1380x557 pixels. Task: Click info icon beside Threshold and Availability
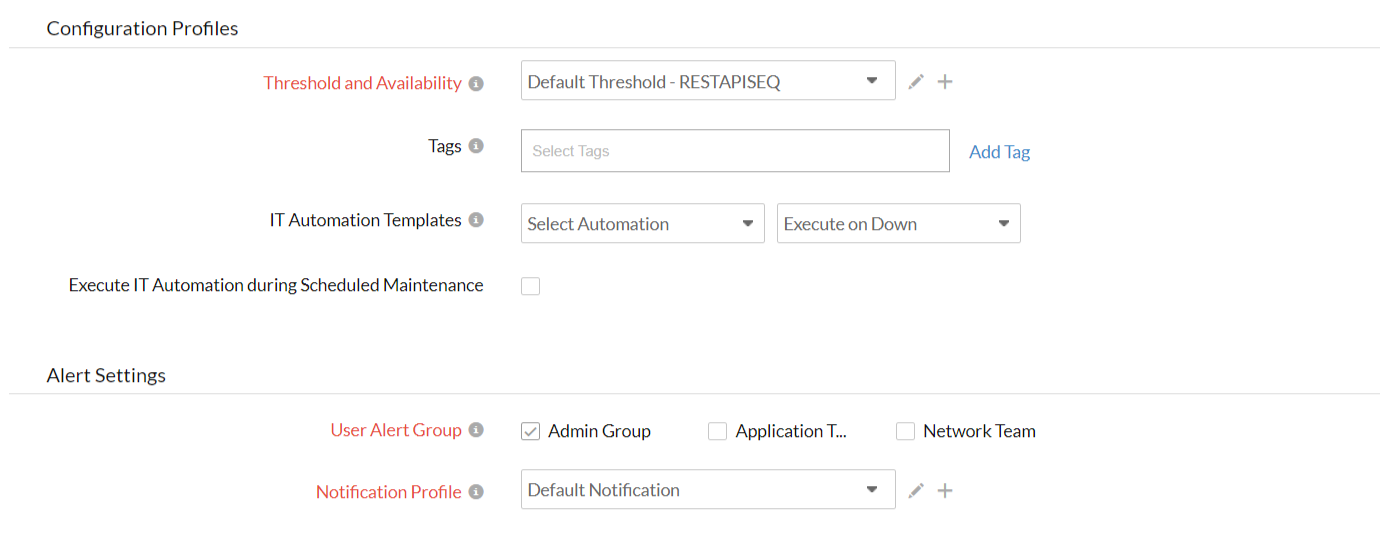(476, 84)
